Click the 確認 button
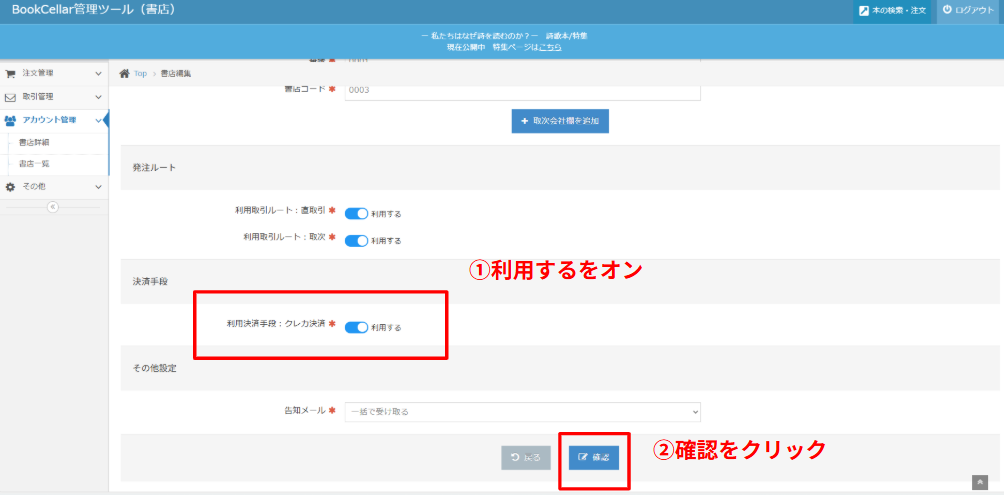Image resolution: width=1004 pixels, height=495 pixels. click(594, 457)
